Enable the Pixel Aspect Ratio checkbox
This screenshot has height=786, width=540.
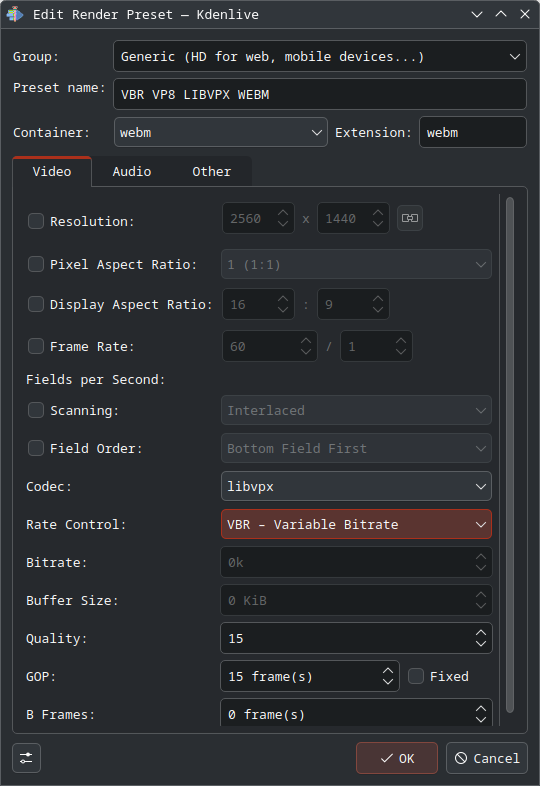[36, 264]
